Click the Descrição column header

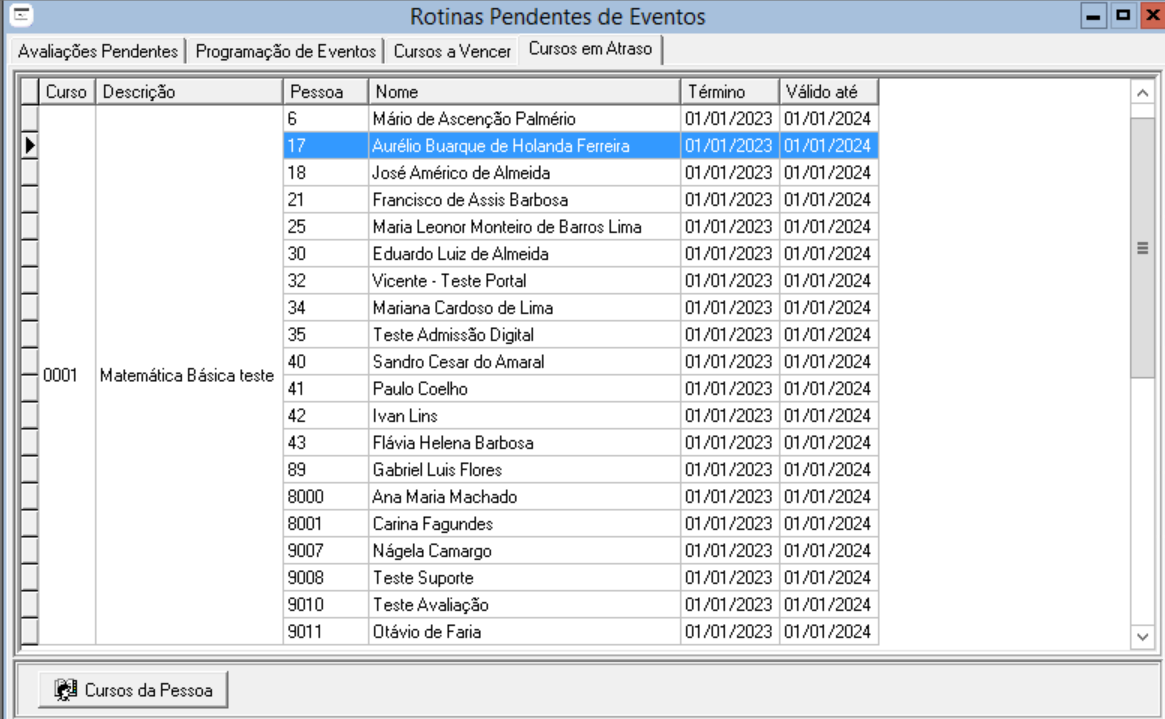pyautogui.click(x=189, y=92)
